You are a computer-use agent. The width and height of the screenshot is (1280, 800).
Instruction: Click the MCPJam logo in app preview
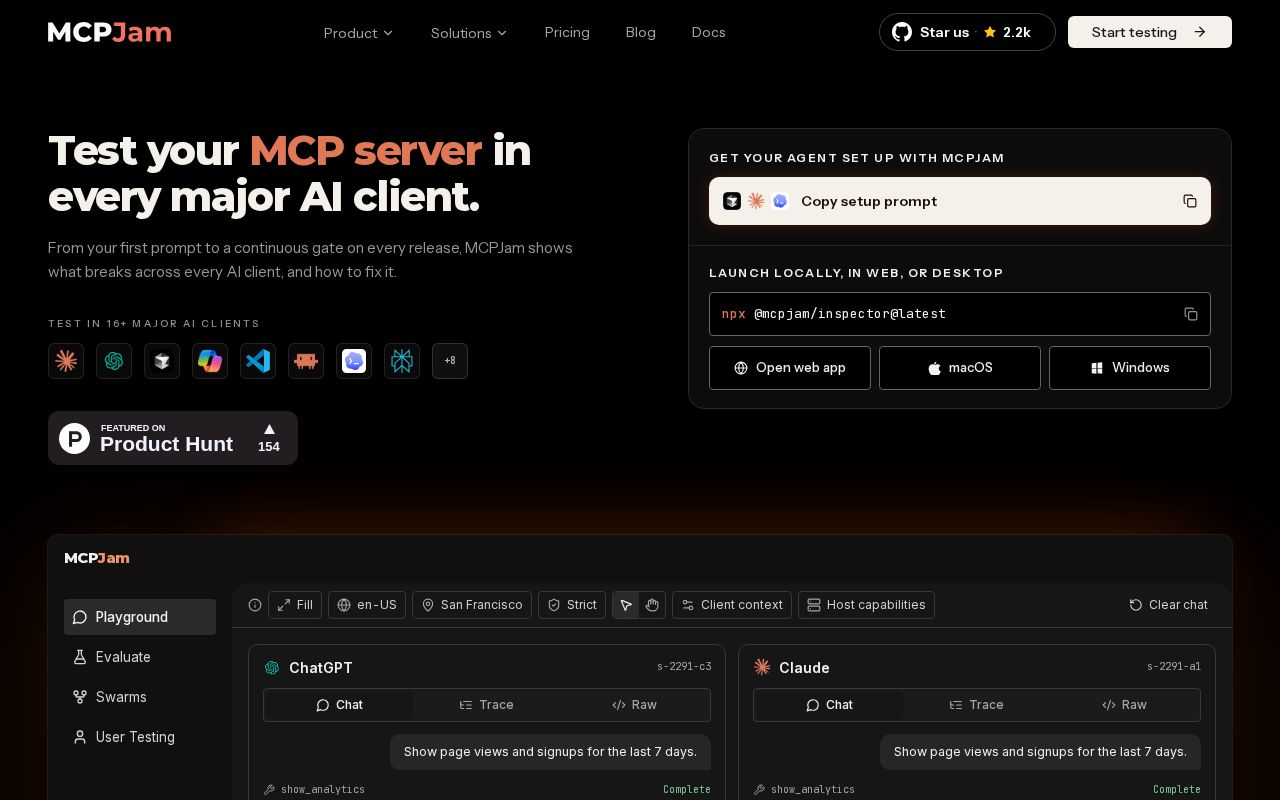97,558
